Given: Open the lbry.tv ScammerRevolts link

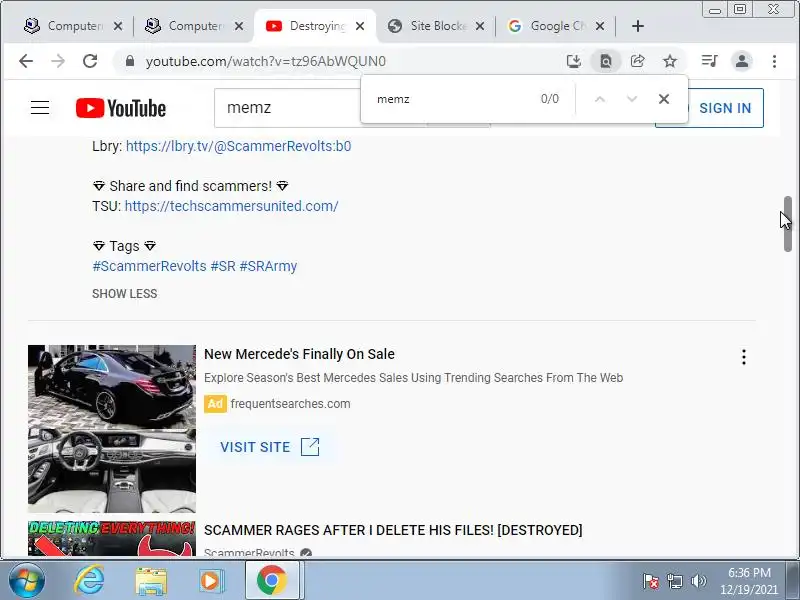Looking at the screenshot, I should pyautogui.click(x=238, y=146).
